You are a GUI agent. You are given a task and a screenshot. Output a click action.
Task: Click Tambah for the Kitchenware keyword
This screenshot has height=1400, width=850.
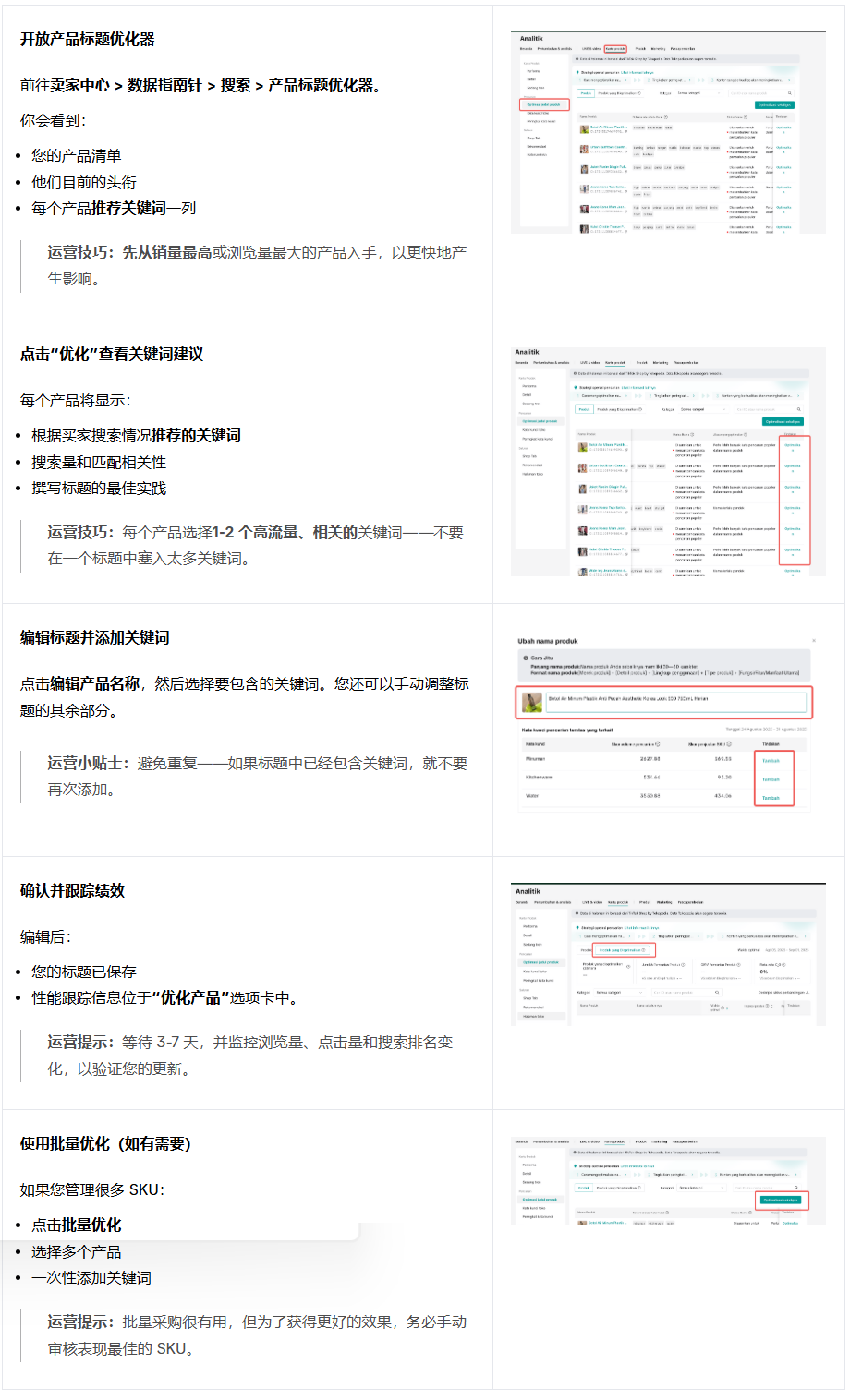point(771,779)
